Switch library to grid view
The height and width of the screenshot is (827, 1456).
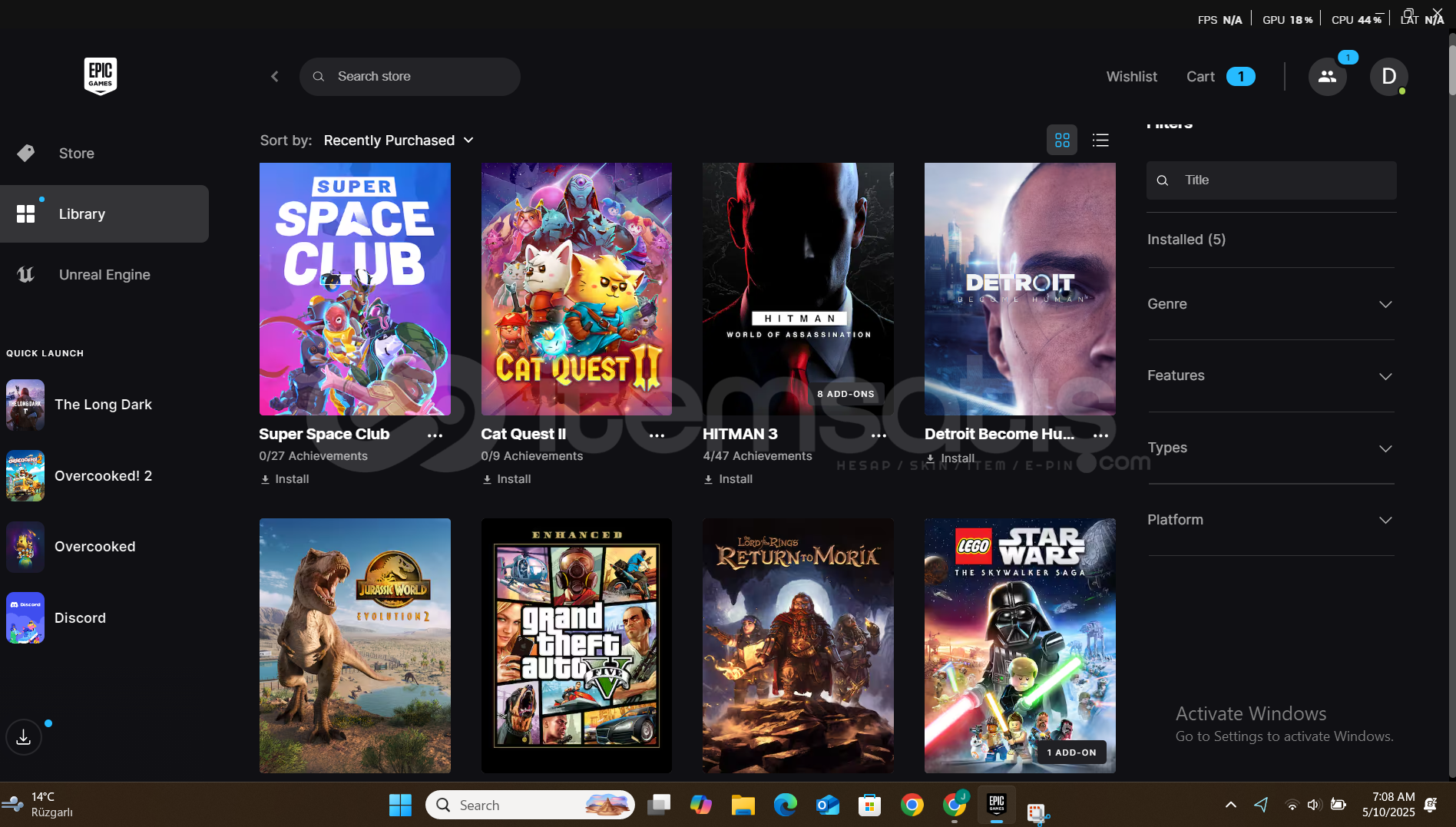(1062, 140)
